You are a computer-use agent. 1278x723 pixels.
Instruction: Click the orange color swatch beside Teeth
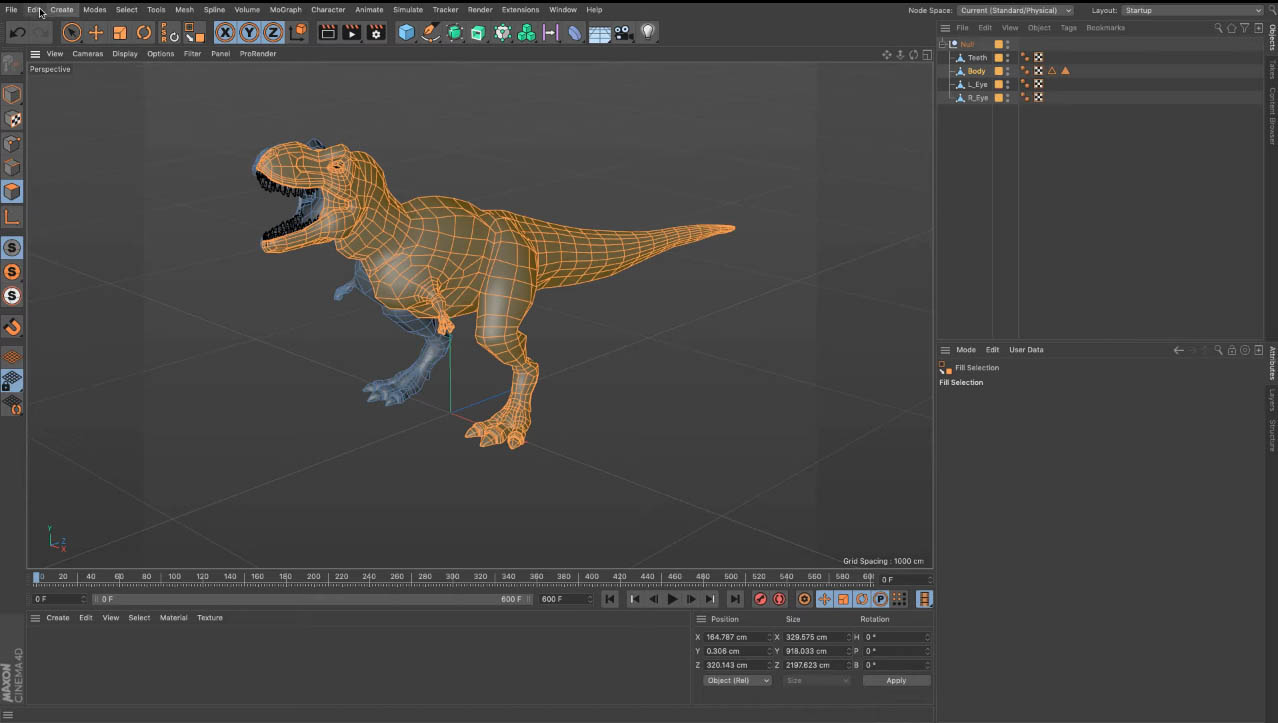tap(998, 57)
